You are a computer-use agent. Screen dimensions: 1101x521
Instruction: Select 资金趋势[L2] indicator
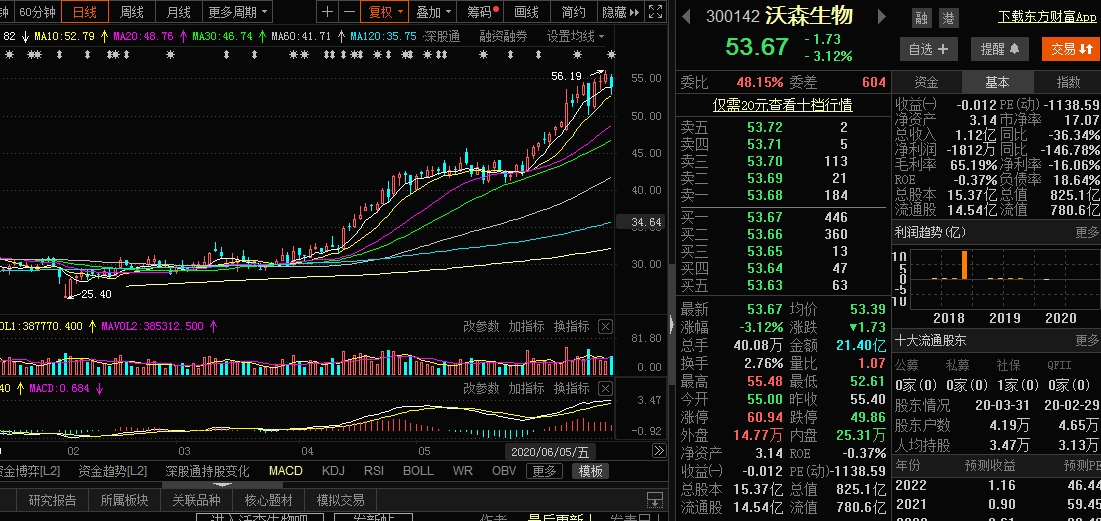pos(112,471)
